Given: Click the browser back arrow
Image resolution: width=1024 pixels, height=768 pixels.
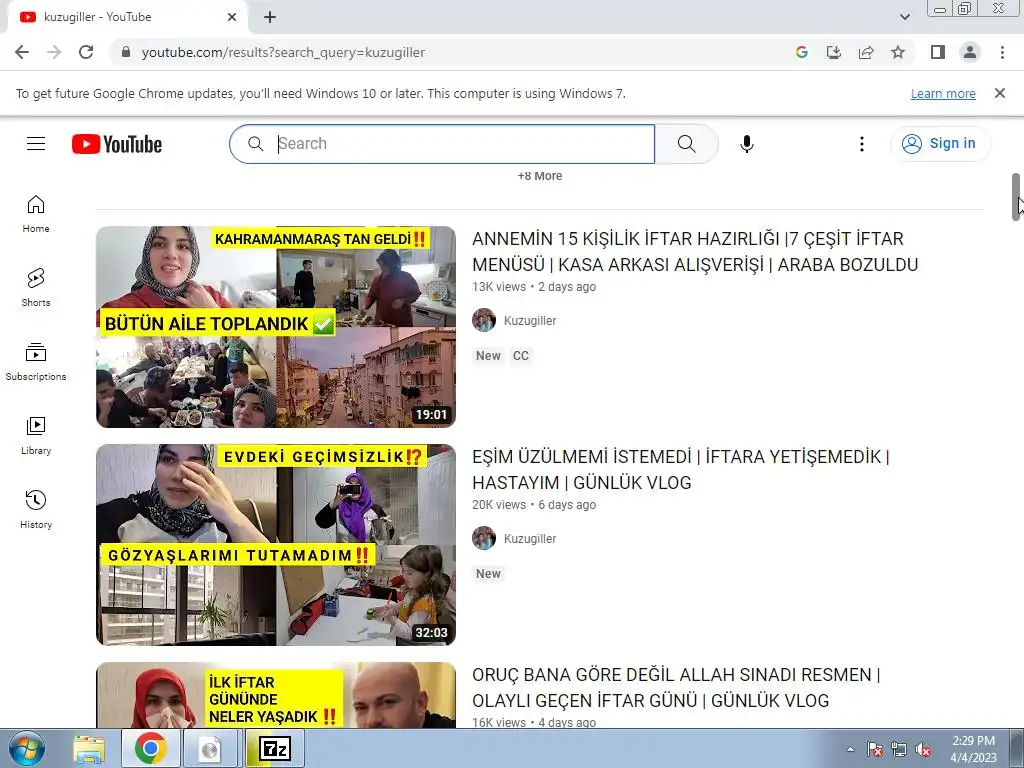Looking at the screenshot, I should [22, 52].
